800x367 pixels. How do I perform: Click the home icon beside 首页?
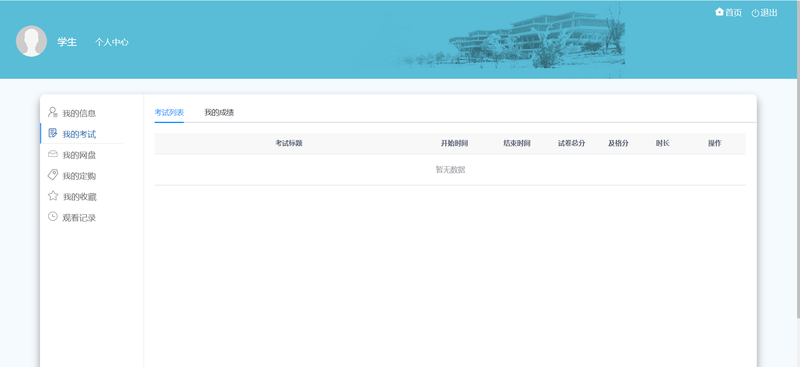click(x=719, y=12)
